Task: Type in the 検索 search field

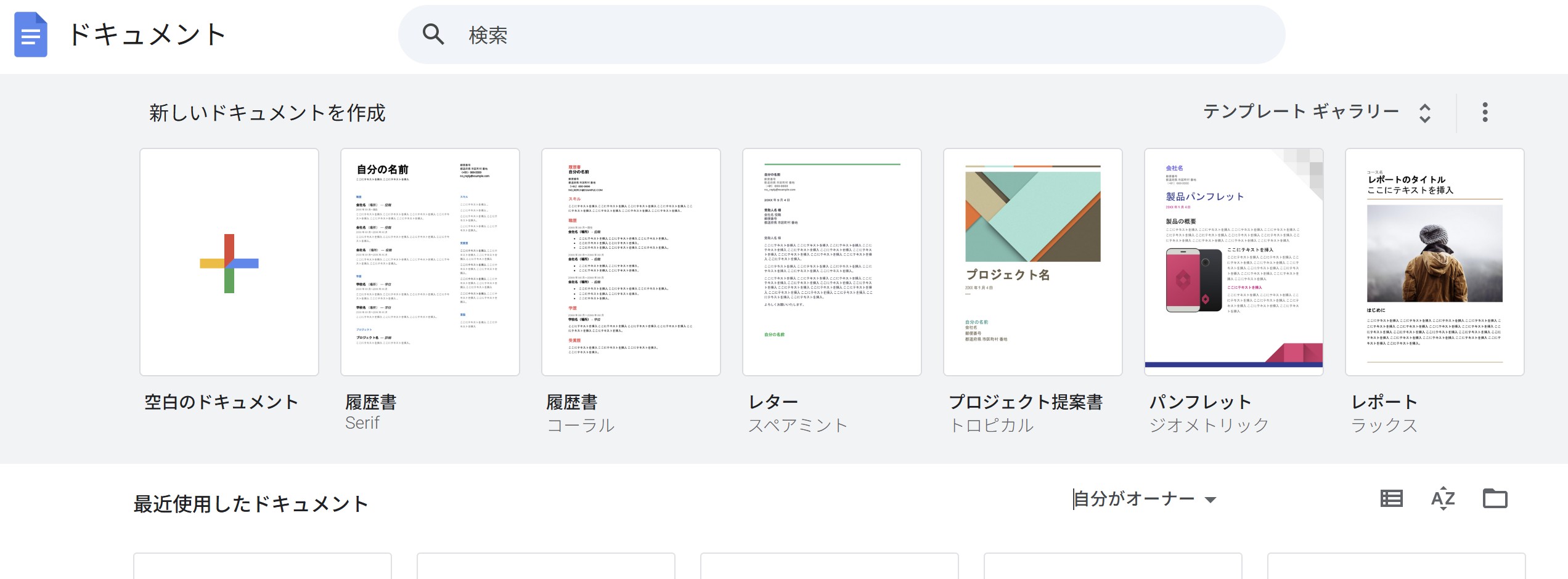Action: [863, 35]
